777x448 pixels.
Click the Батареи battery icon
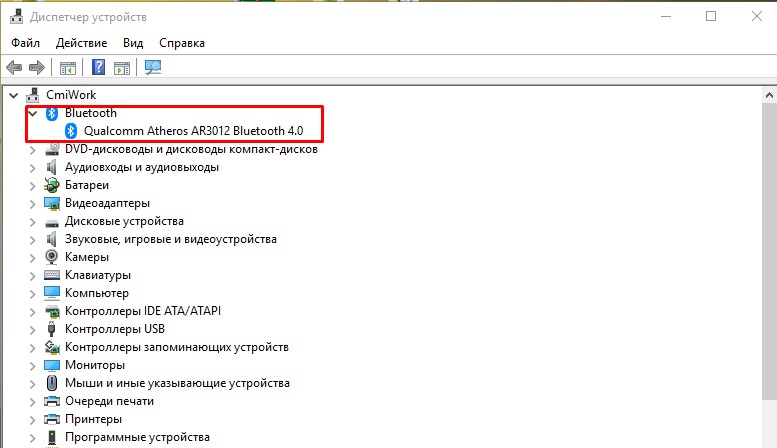click(52, 185)
